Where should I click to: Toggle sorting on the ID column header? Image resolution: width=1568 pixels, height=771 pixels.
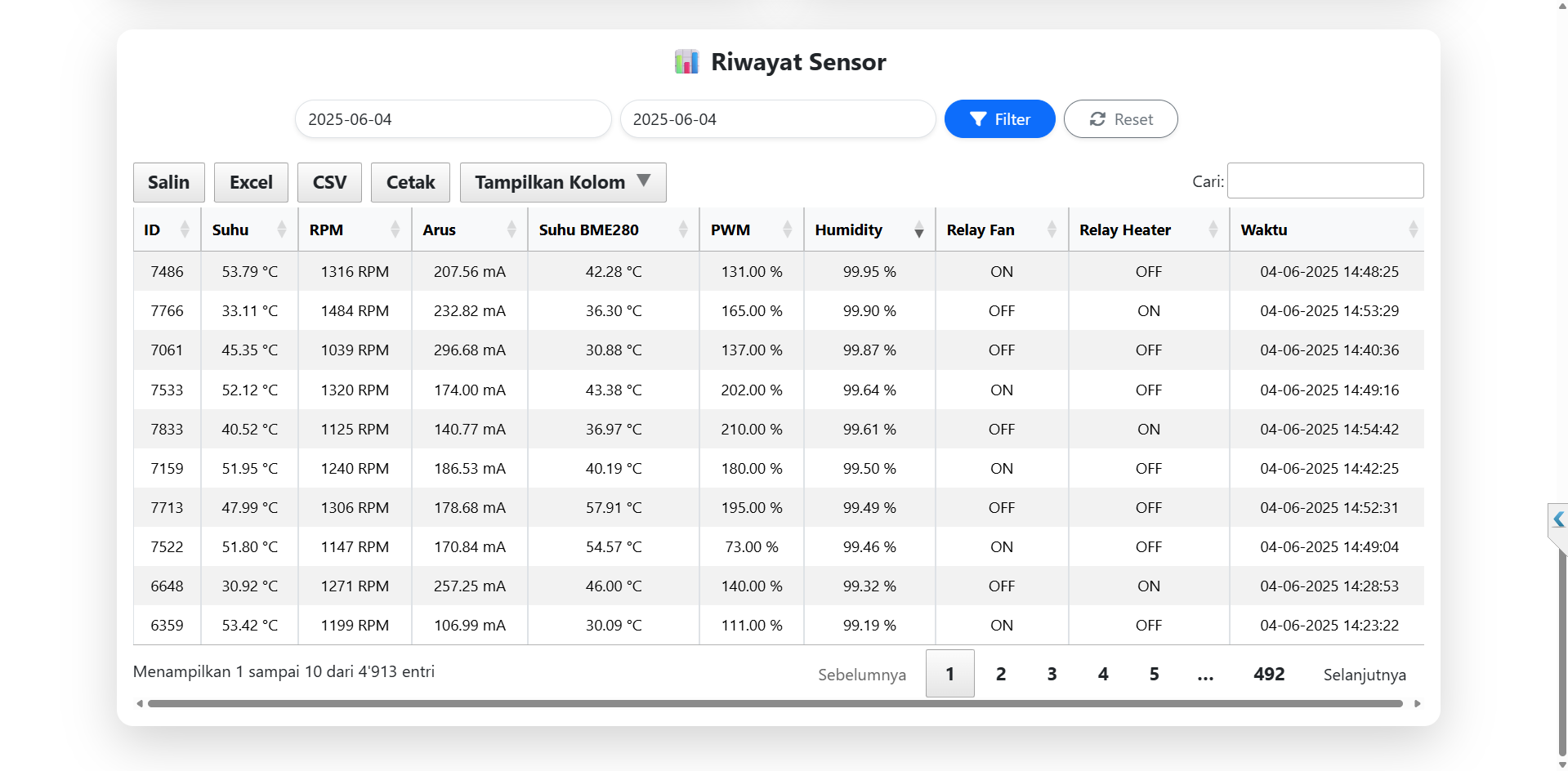pyautogui.click(x=185, y=230)
